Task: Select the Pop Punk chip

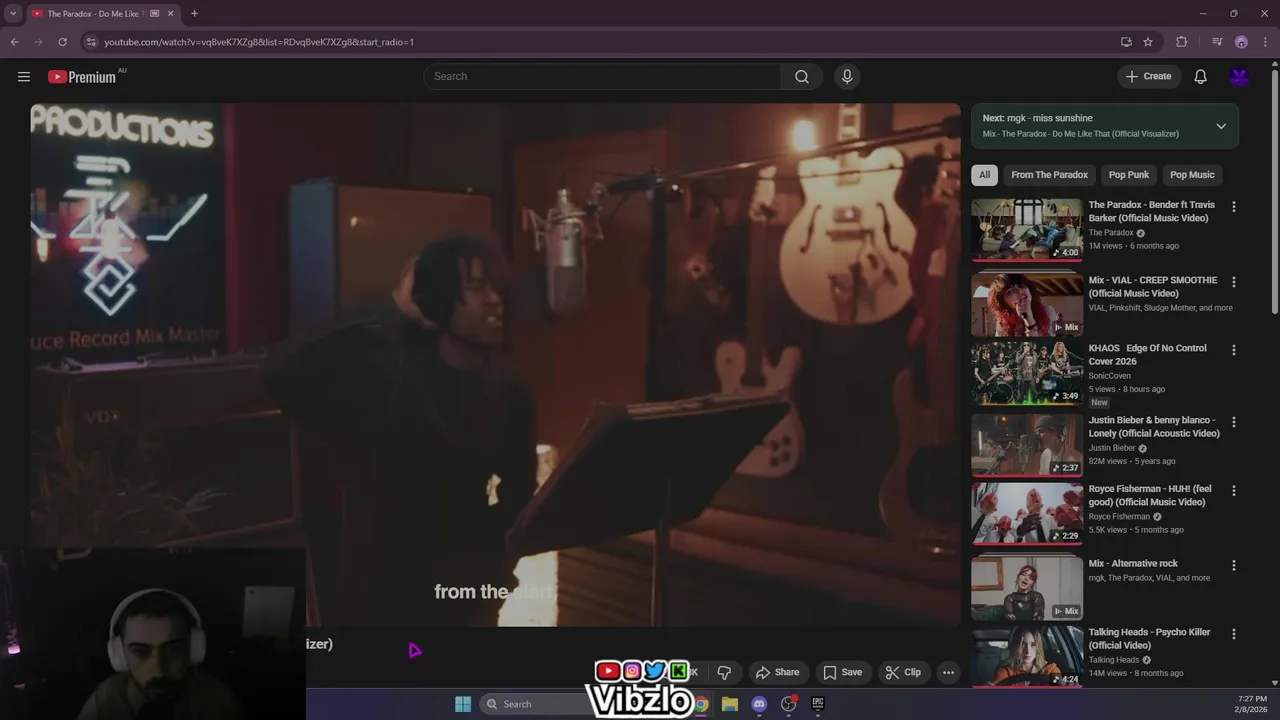Action: [1128, 175]
